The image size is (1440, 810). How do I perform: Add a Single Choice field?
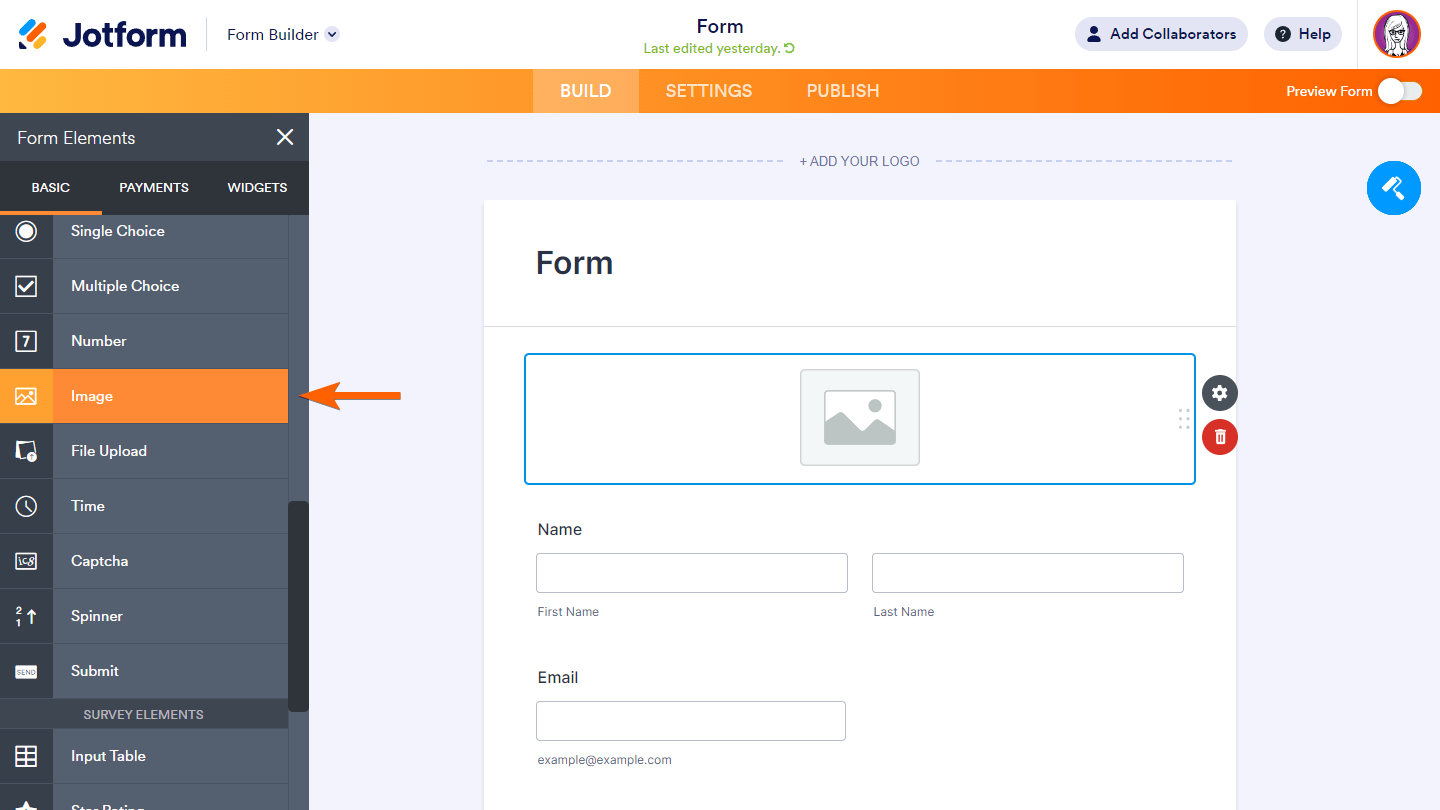(144, 231)
